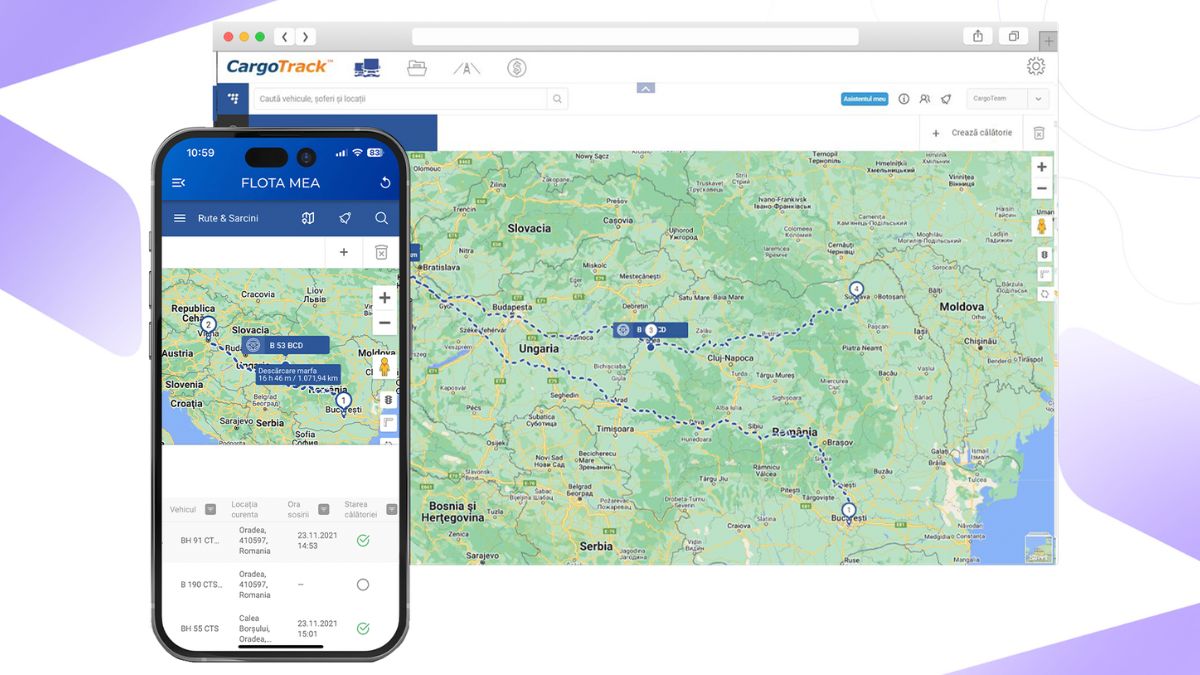The height and width of the screenshot is (675, 1200).
Task: Click Creează călătorie button
Action: pyautogui.click(x=972, y=132)
